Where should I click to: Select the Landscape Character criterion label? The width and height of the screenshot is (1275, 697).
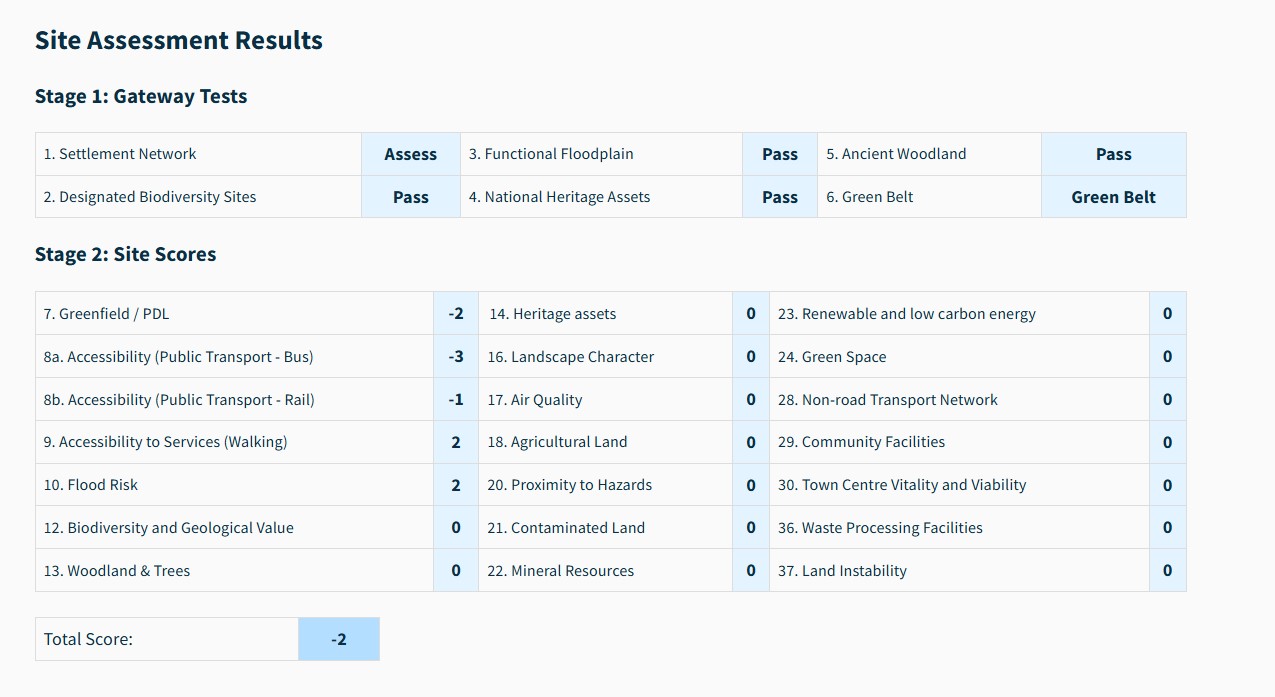tap(571, 357)
